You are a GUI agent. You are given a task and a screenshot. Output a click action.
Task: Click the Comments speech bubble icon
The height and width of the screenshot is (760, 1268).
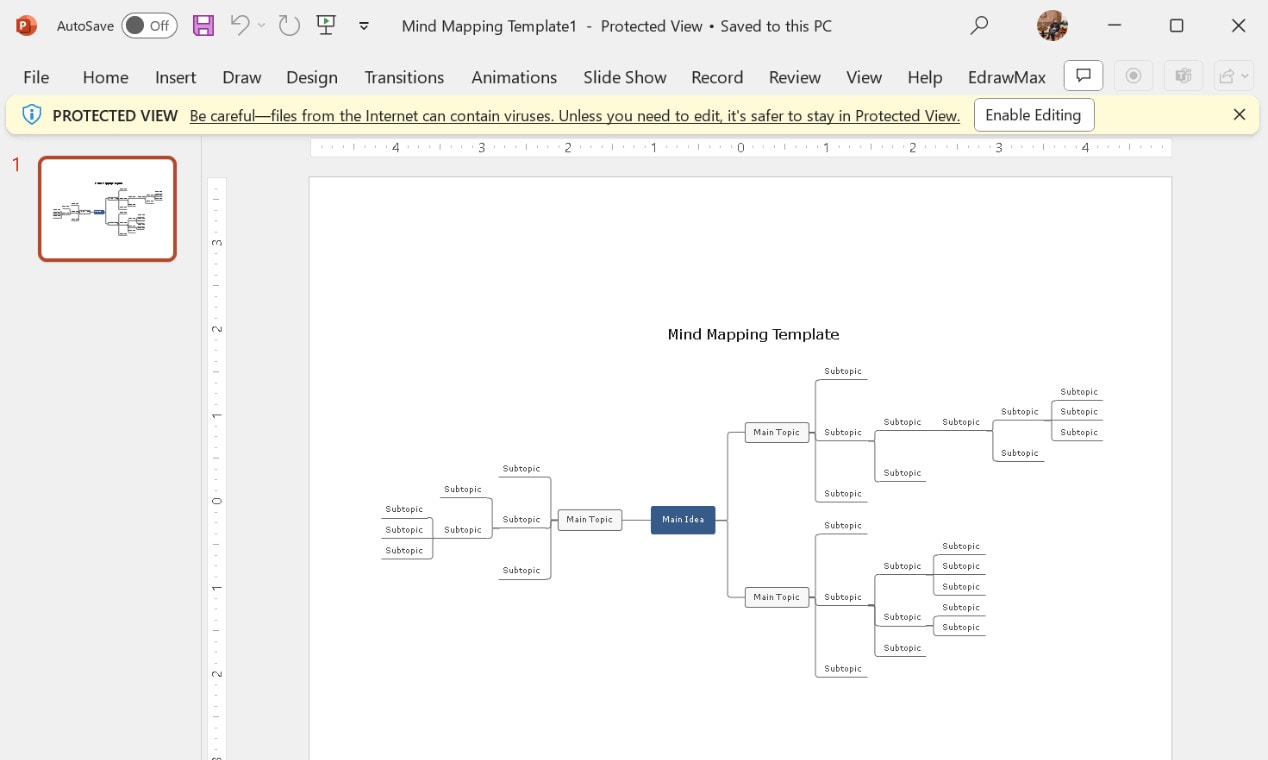(1083, 76)
